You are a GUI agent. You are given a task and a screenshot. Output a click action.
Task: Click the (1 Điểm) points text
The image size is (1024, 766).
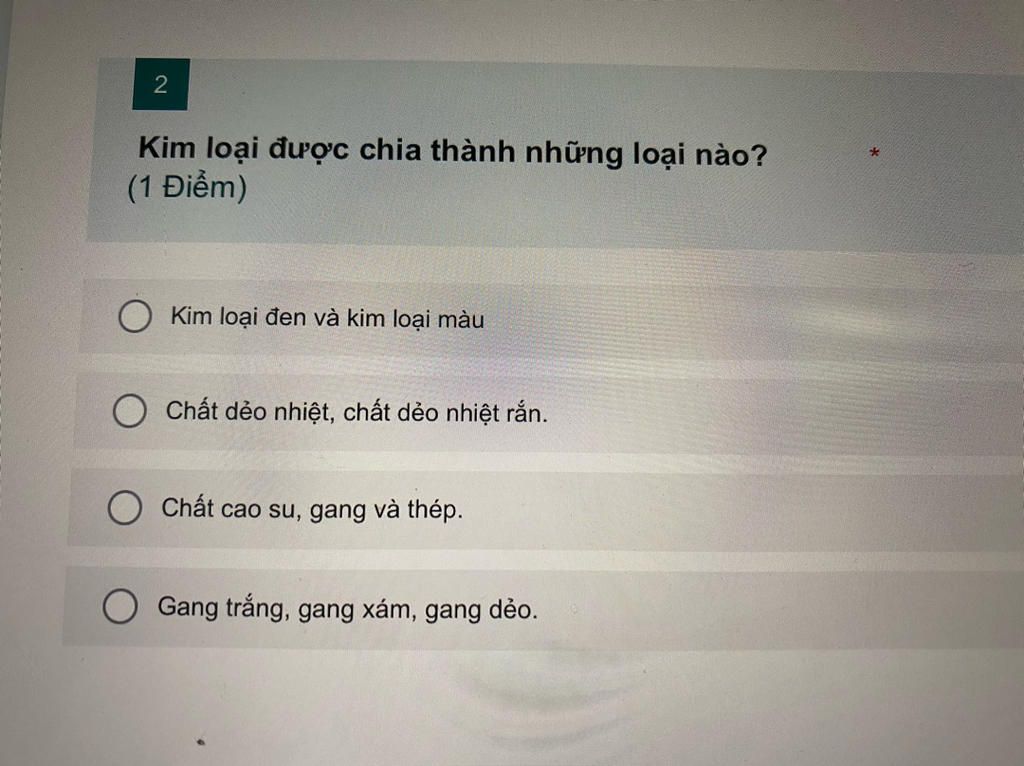coord(187,188)
